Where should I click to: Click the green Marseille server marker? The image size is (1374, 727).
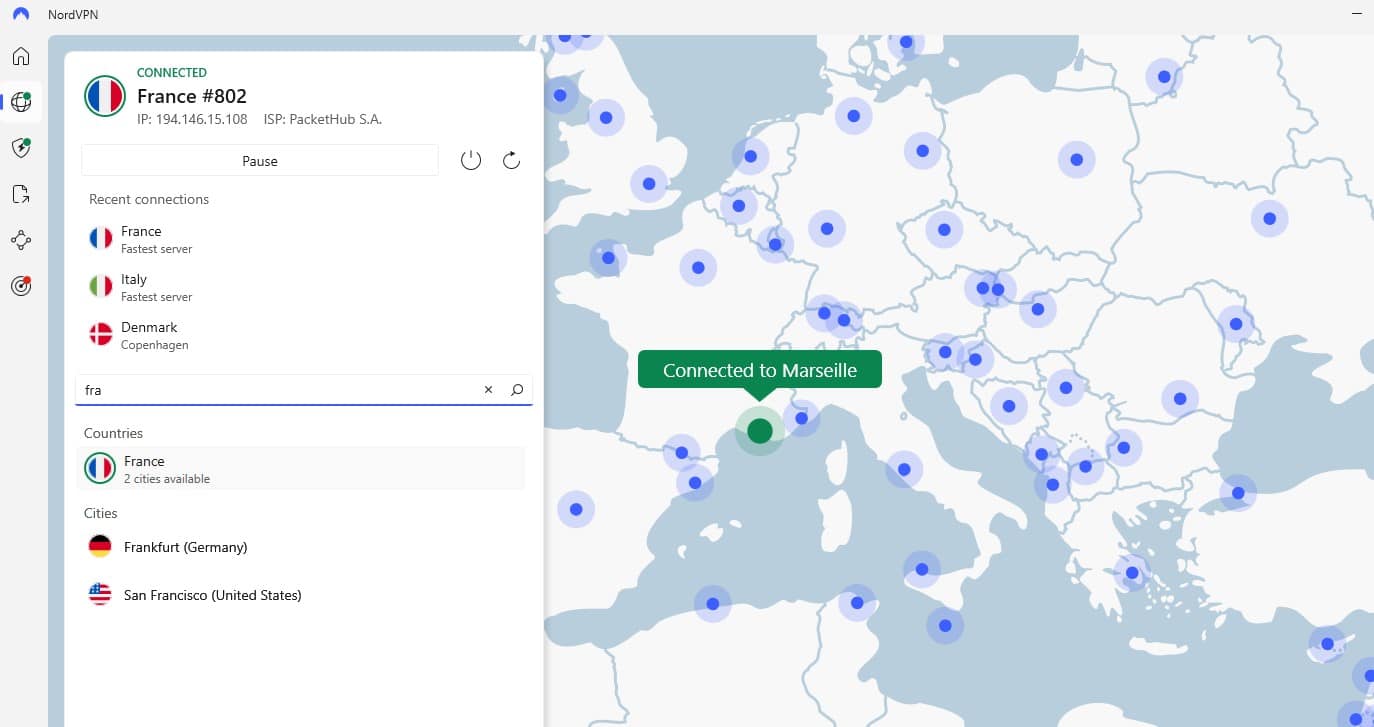[760, 431]
